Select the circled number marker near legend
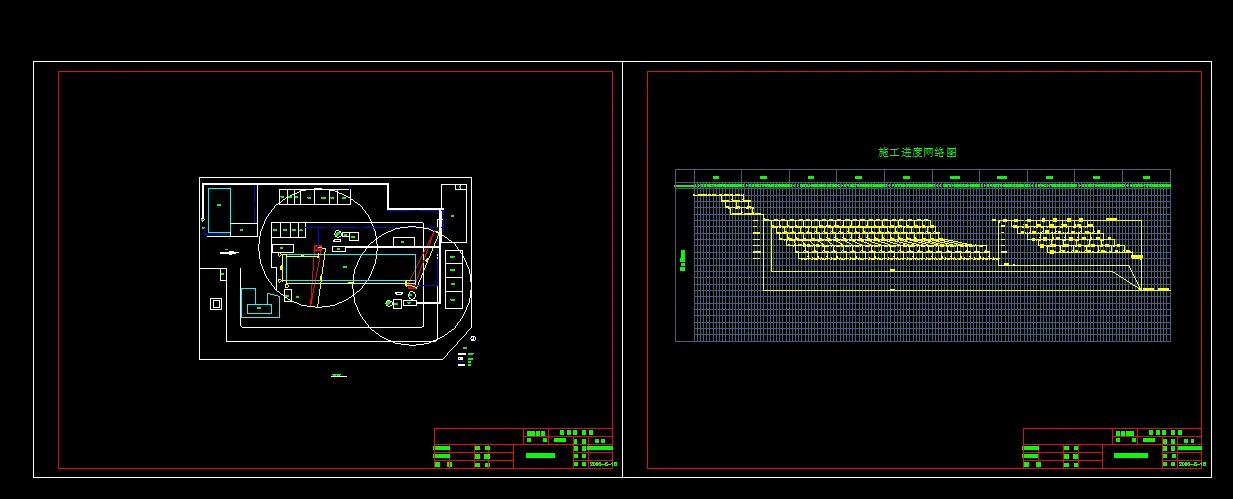Image resolution: width=1233 pixels, height=499 pixels. tap(474, 339)
